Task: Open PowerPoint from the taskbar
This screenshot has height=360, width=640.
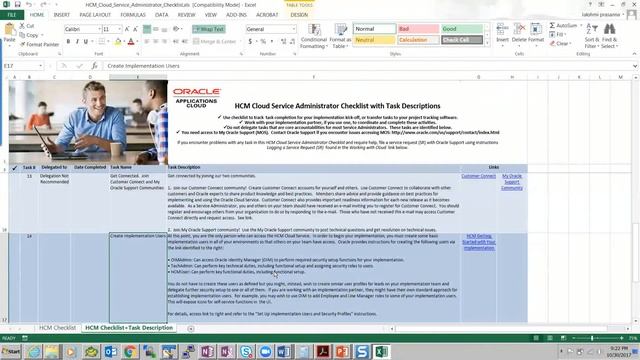Action: [x=342, y=351]
